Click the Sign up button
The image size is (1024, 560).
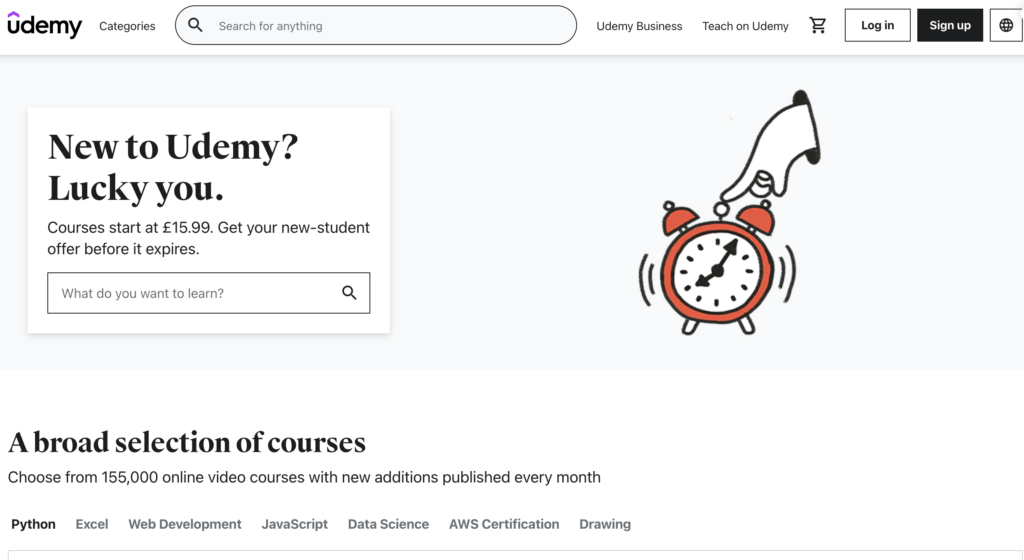(x=950, y=25)
